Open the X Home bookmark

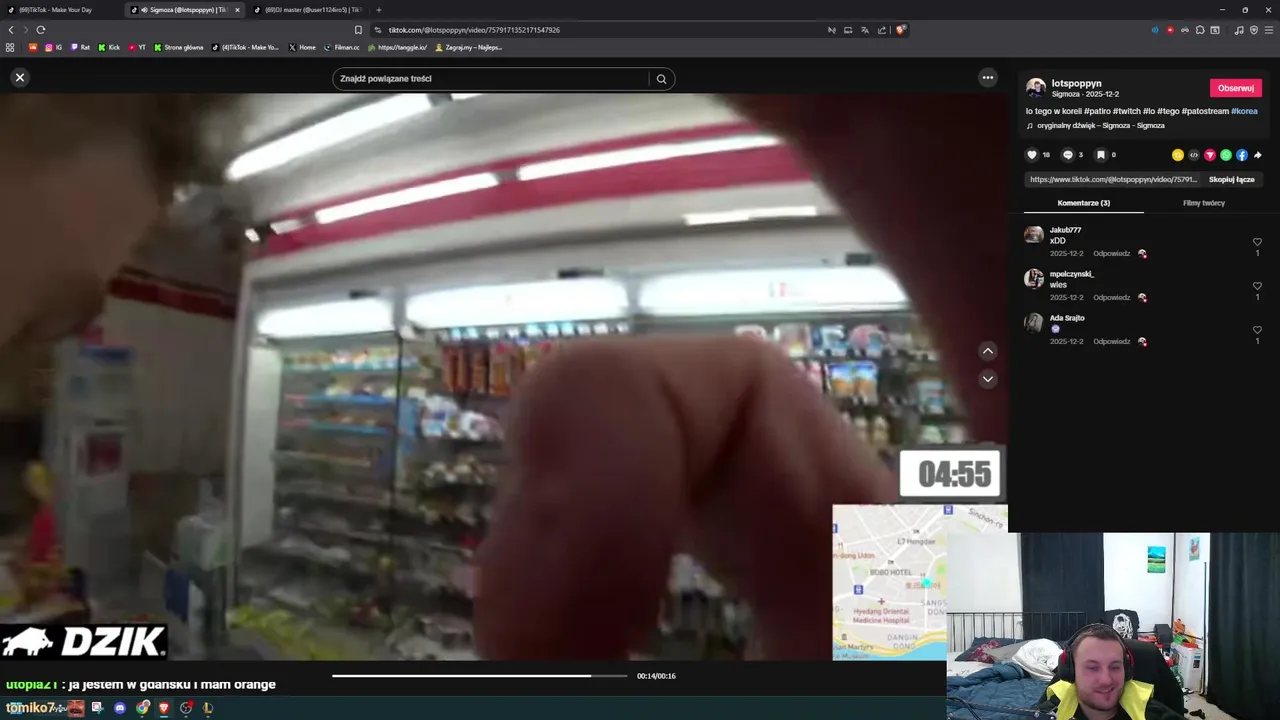pyautogui.click(x=302, y=47)
